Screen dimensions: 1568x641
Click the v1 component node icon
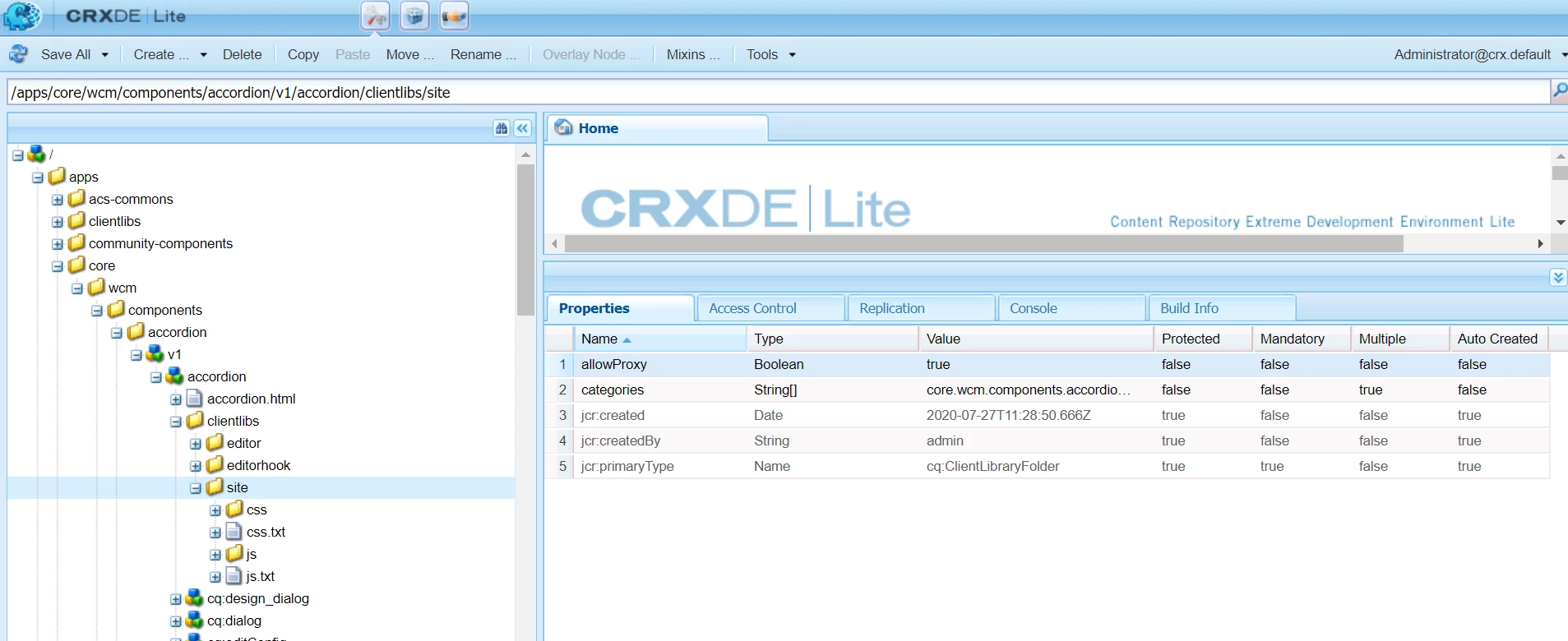[x=155, y=353]
